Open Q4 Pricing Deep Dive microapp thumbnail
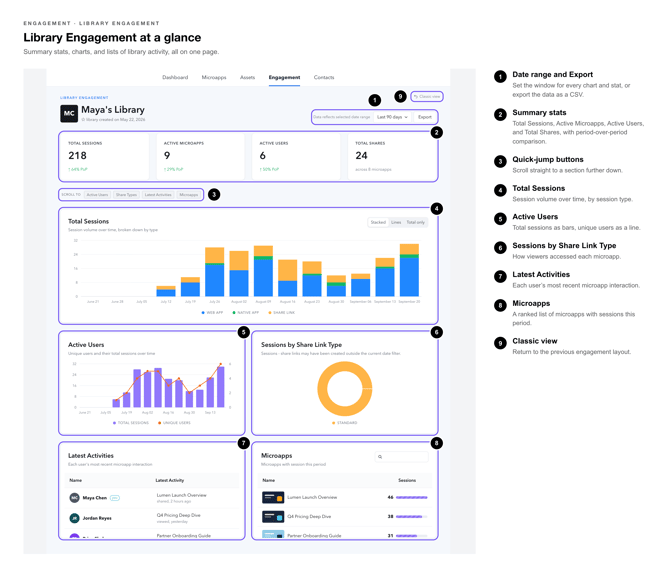The width and height of the screenshot is (670, 569). pos(273,517)
